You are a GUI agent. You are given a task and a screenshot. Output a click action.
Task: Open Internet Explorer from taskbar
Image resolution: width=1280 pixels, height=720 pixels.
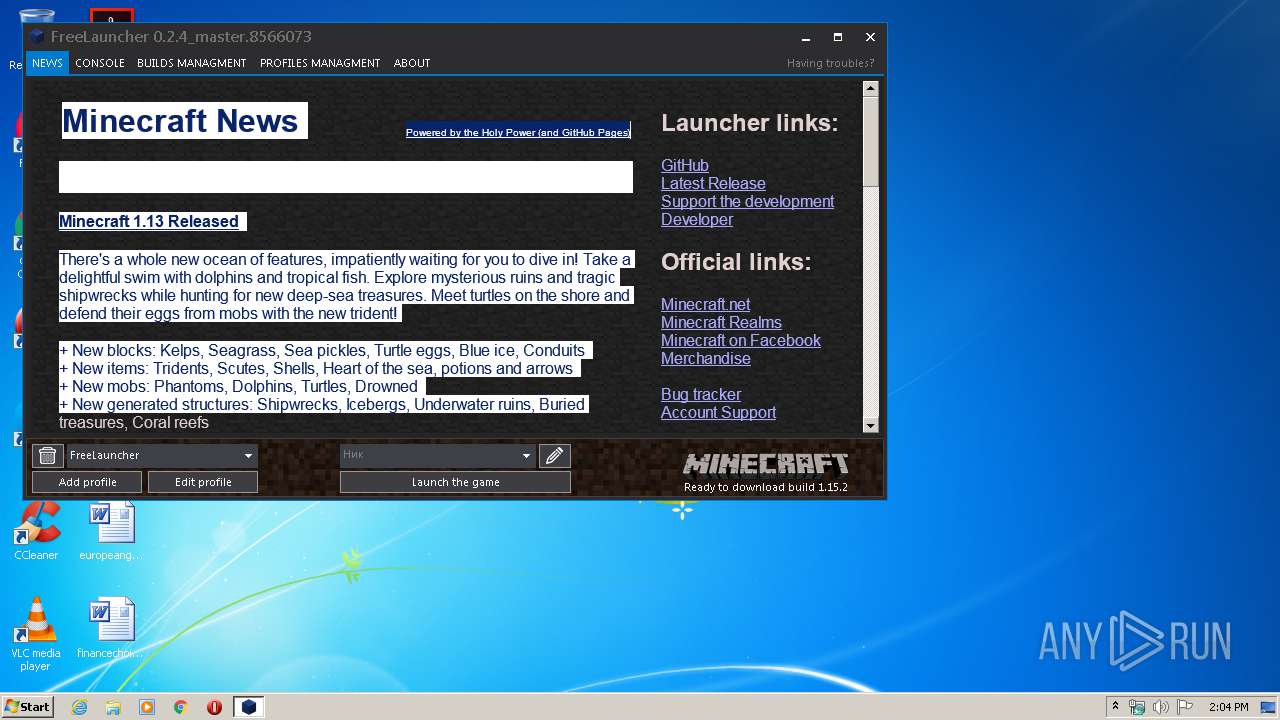pos(79,707)
